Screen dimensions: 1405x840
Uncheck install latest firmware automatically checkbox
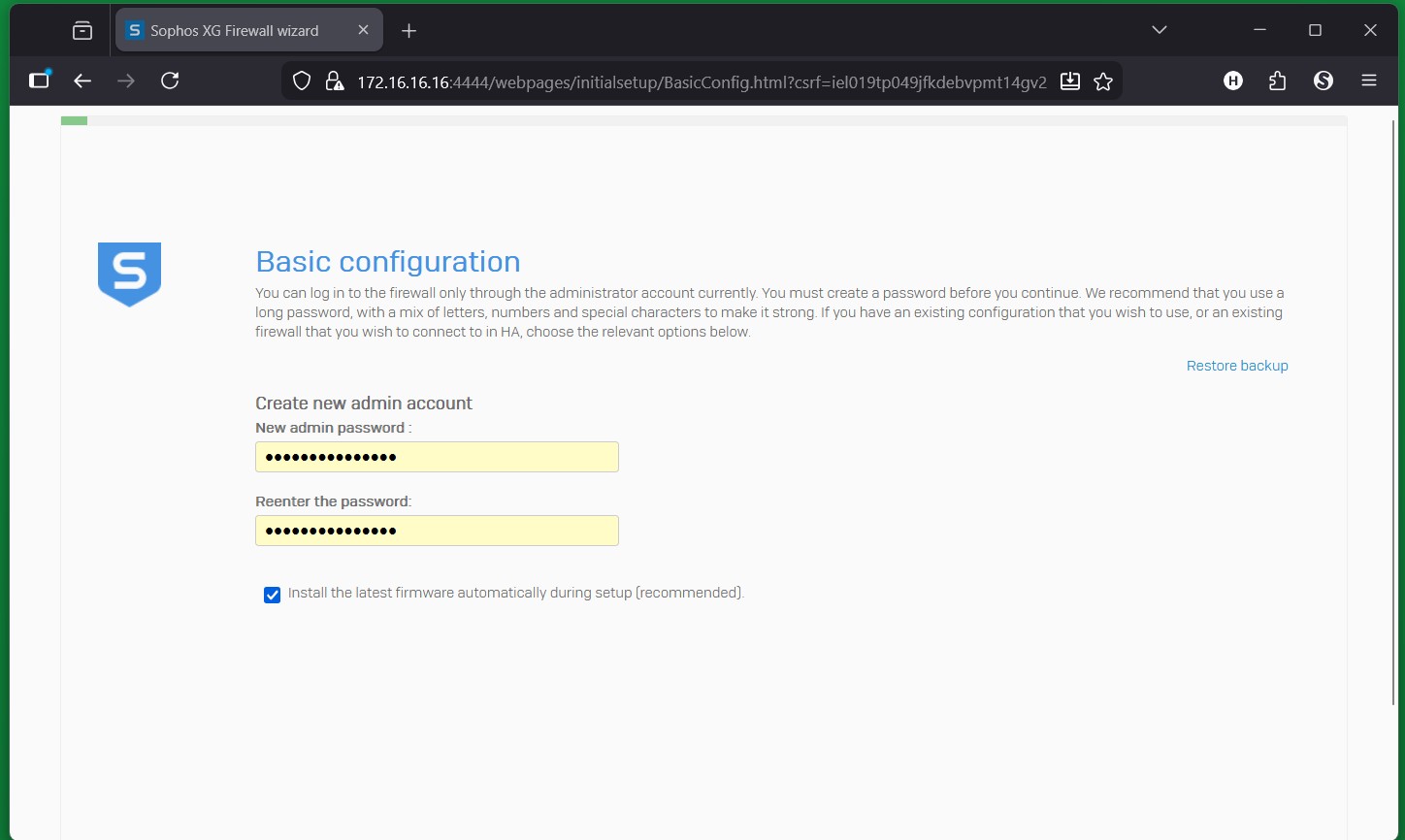(273, 595)
